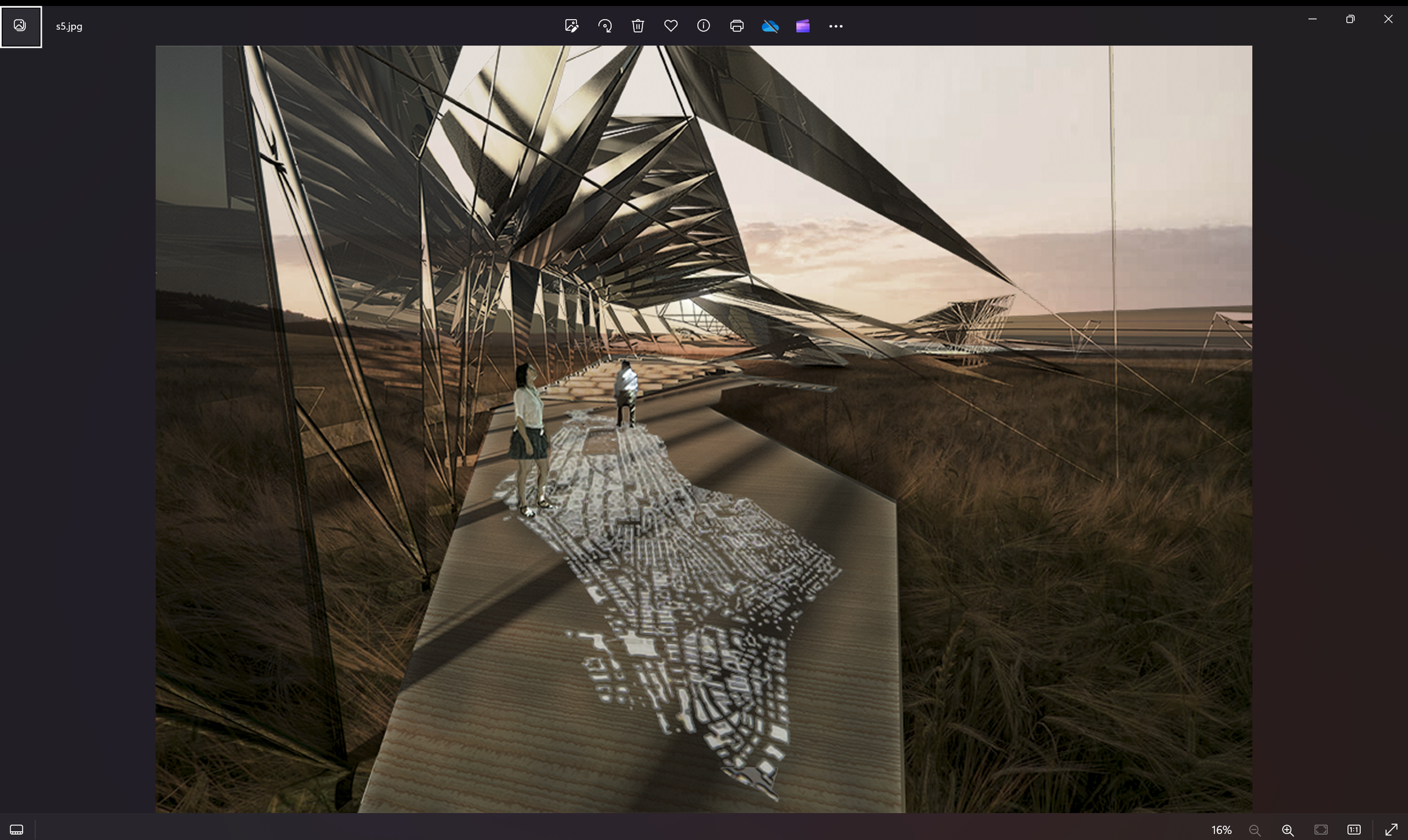This screenshot has height=840, width=1408.
Task: Mark photo as favorite with heart
Action: (670, 26)
